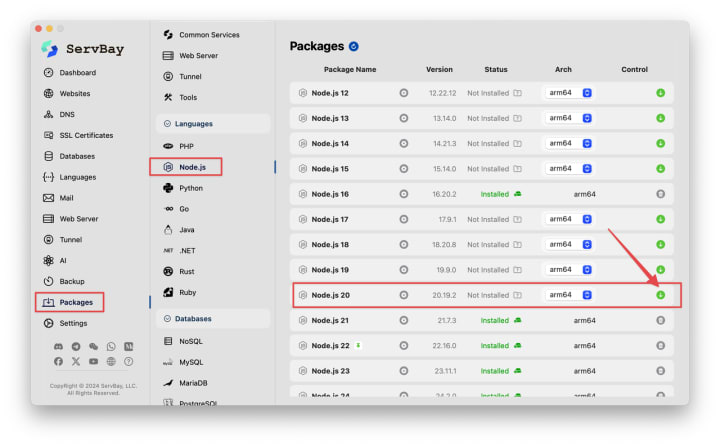Click the green download icon for Node.js 14
The height and width of the screenshot is (446, 720).
click(660, 143)
